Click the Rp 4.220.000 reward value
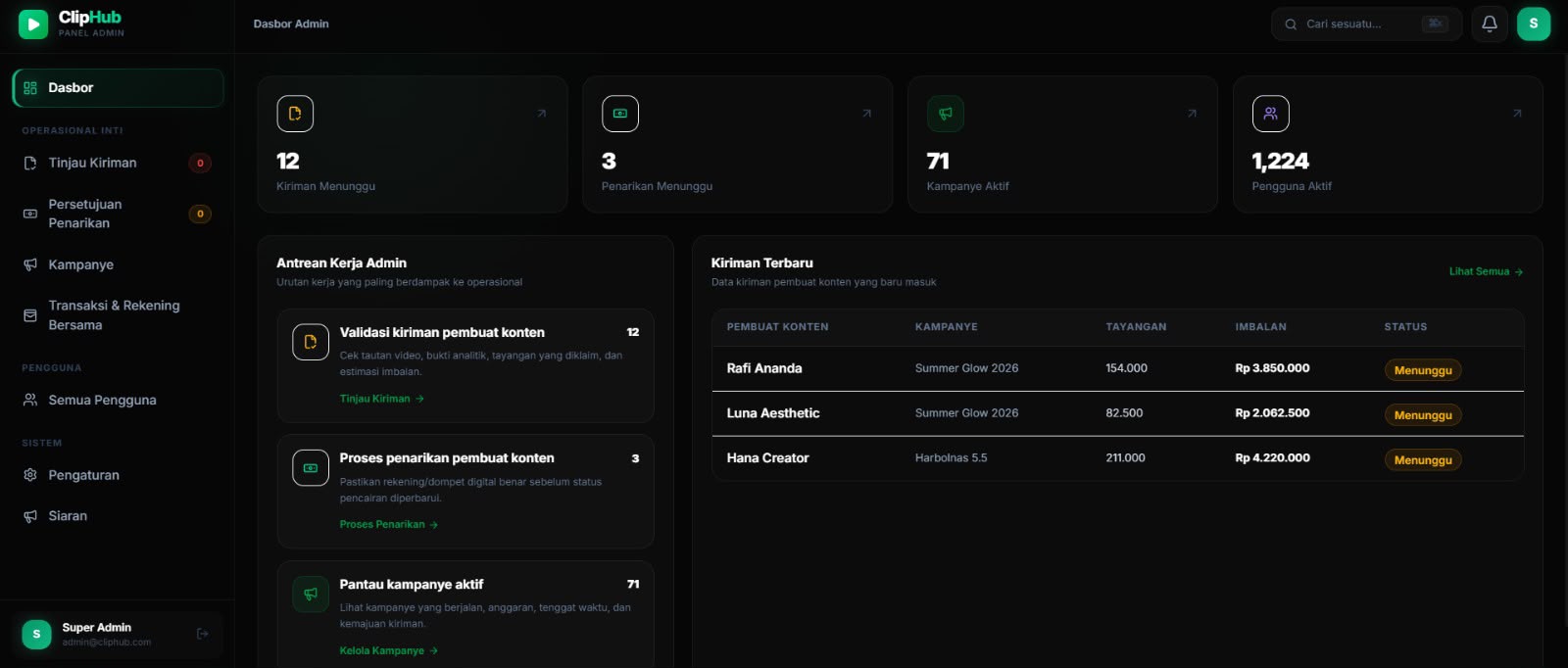Viewport: 1568px width, 668px height. (x=1272, y=458)
